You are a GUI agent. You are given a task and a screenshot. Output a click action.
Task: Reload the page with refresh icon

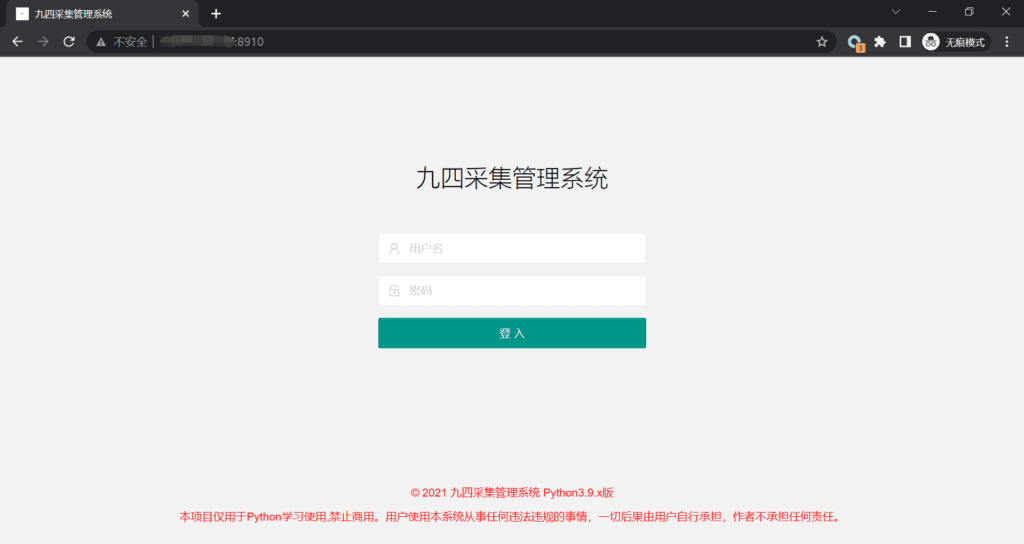point(69,42)
